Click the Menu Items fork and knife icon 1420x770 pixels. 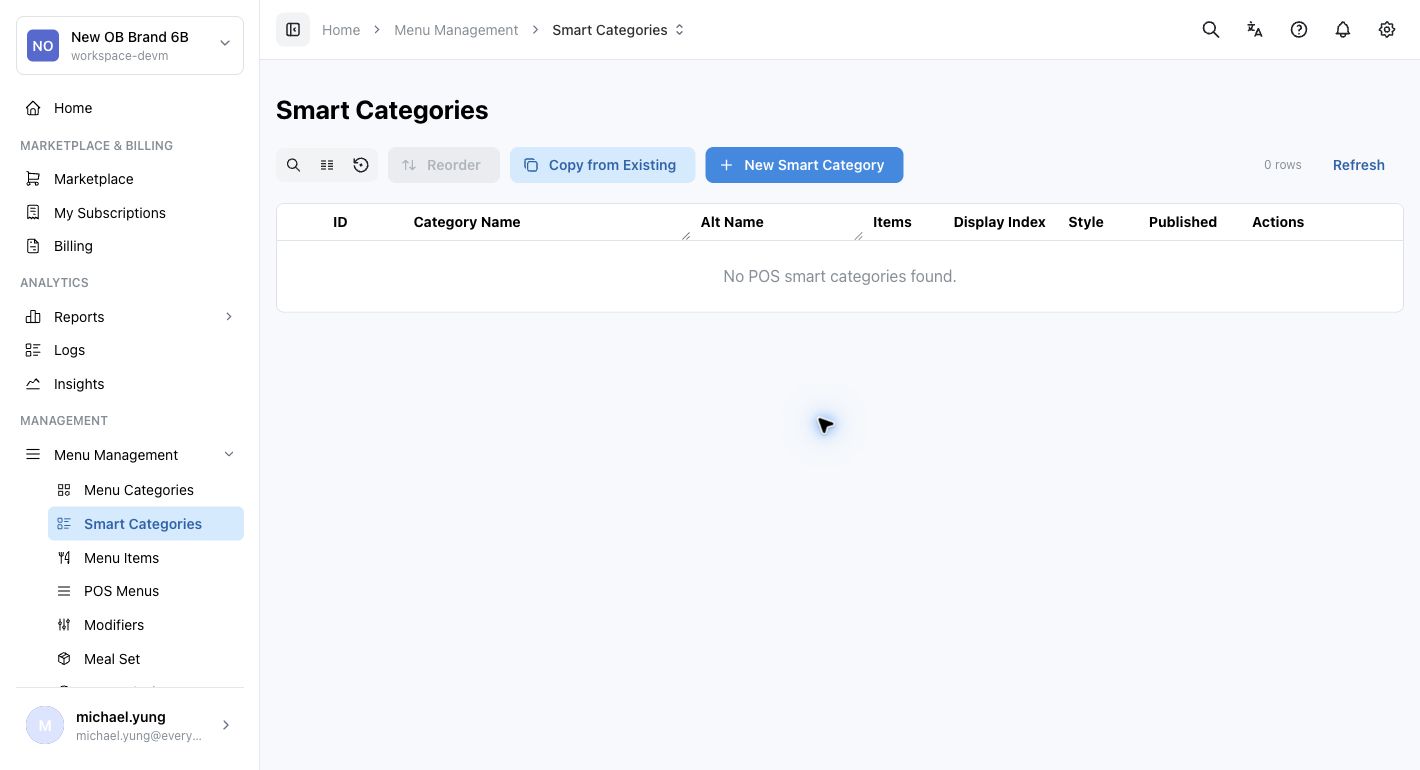pyautogui.click(x=64, y=558)
